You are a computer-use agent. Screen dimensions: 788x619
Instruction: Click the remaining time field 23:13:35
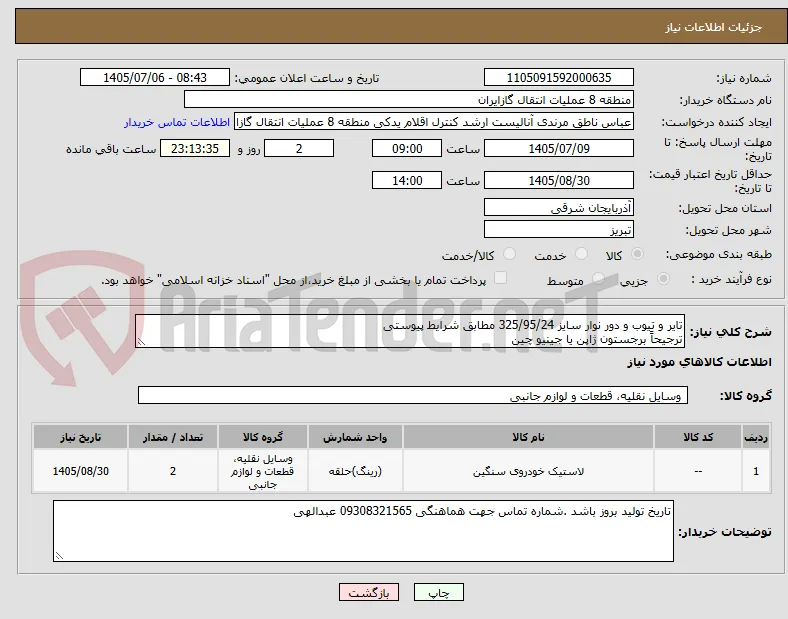(x=195, y=148)
